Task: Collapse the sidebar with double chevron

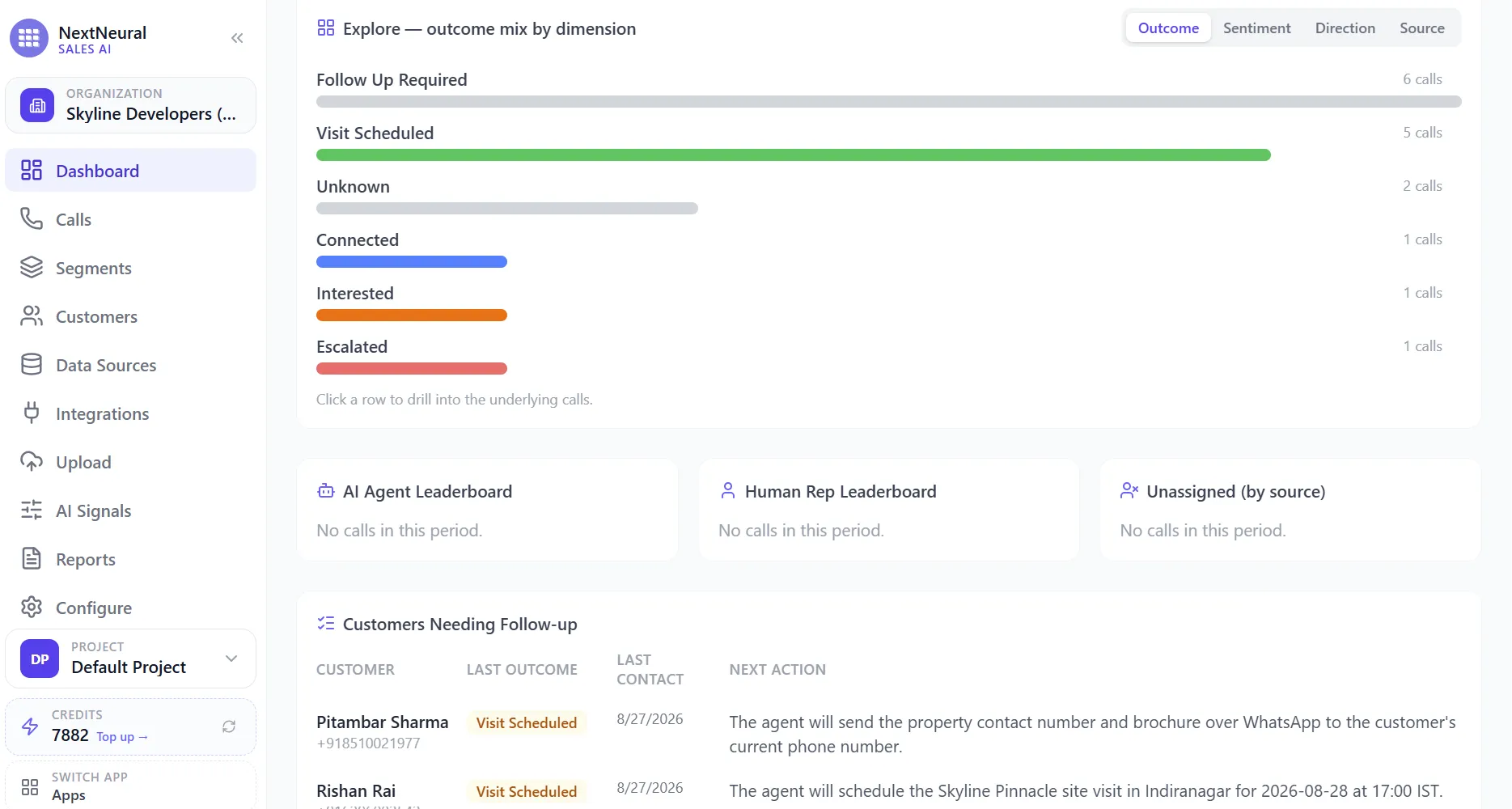Action: pos(237,38)
